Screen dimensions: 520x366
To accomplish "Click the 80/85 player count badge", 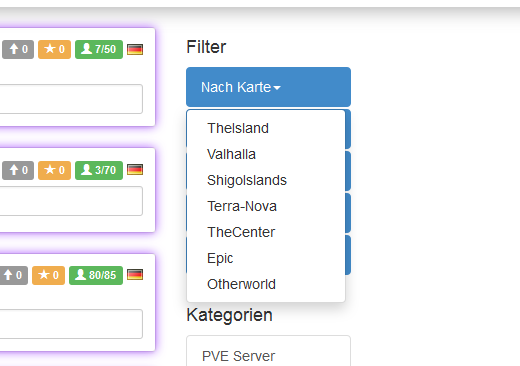I will click(x=96, y=275).
